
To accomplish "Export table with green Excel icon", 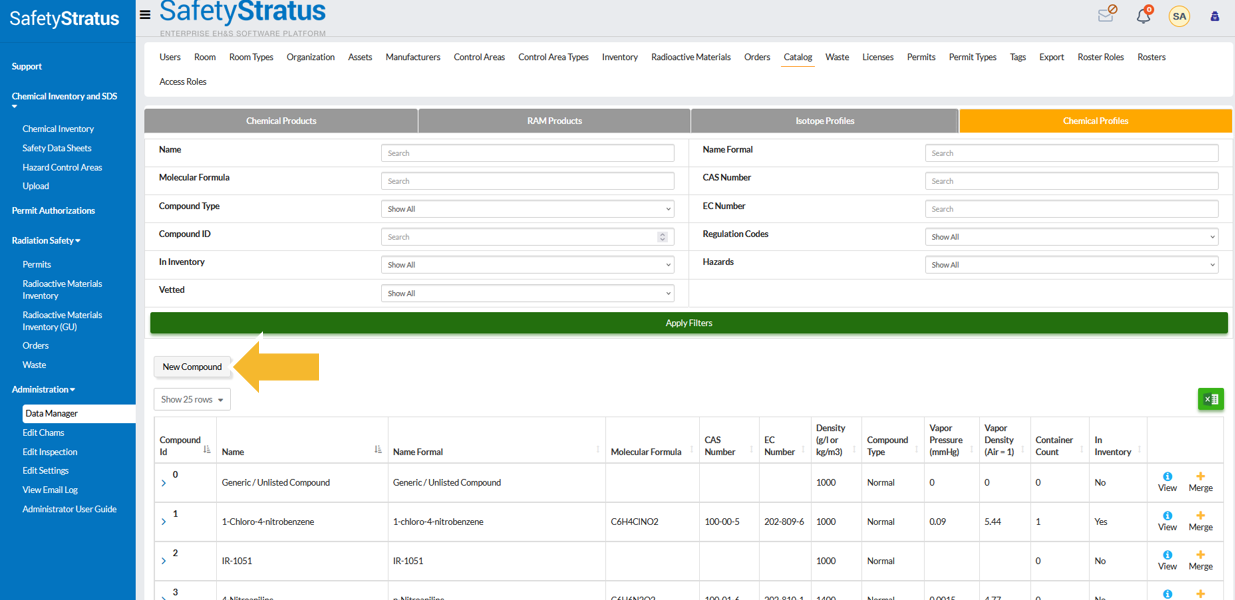I will pos(1211,399).
